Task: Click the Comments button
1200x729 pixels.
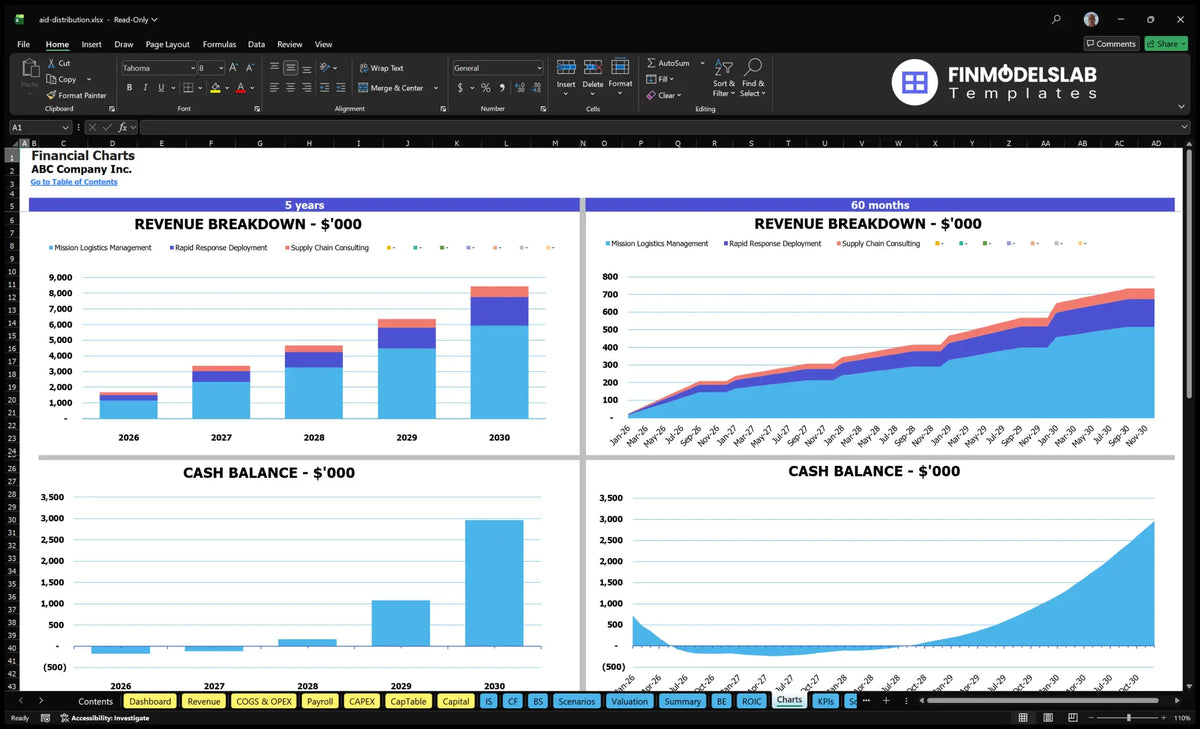Action: (x=1111, y=43)
